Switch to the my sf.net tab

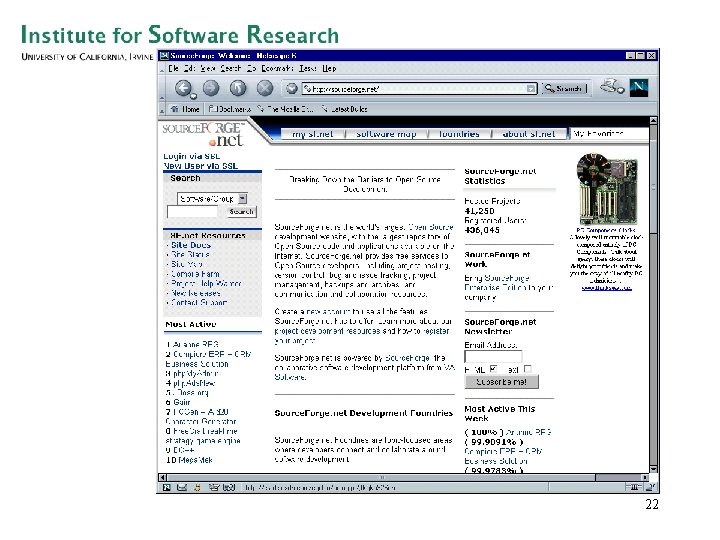[313, 134]
